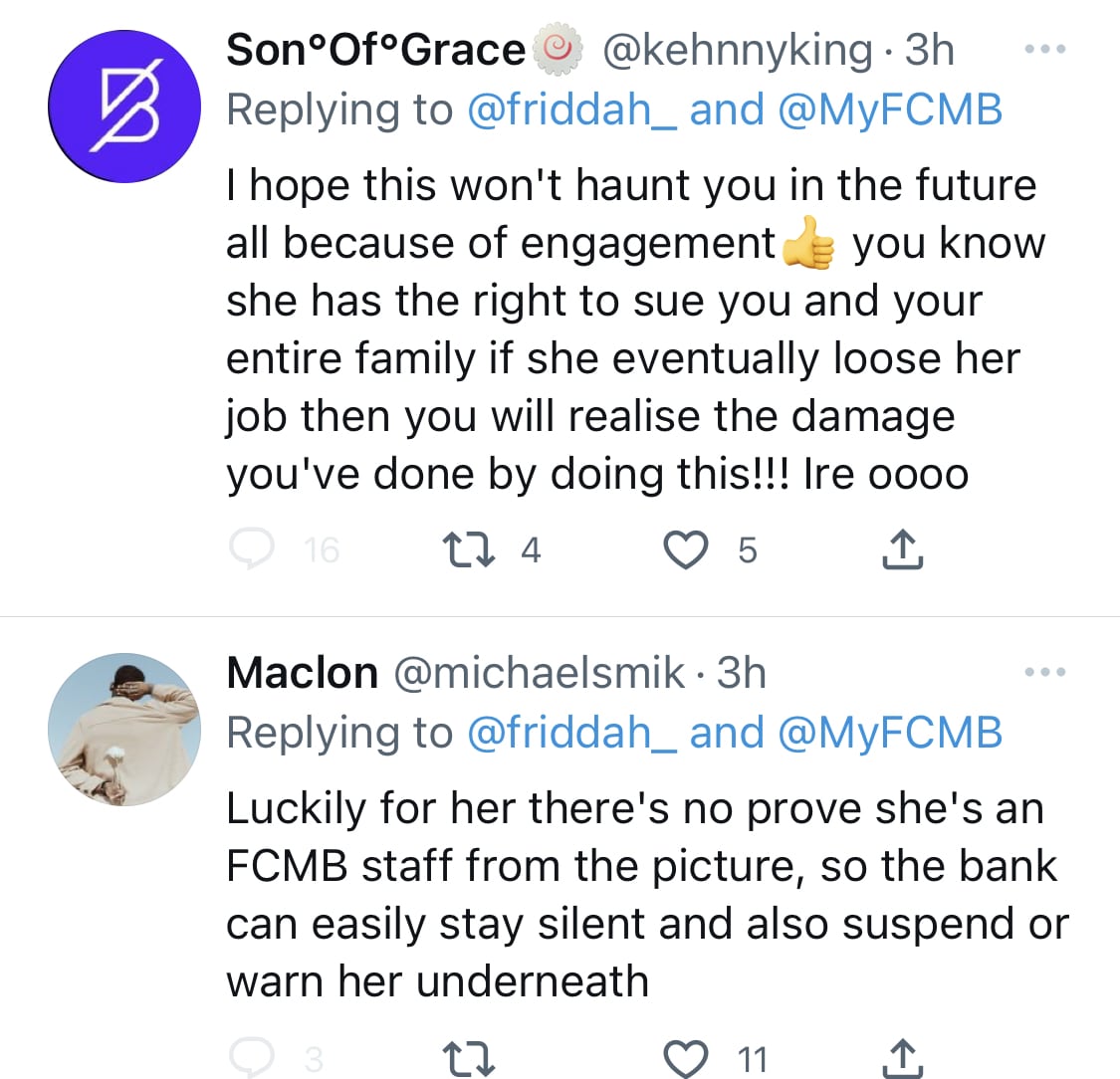This screenshot has height=1079, width=1120.
Task: Share Son°Of°Grace's tweet
Action: [903, 549]
